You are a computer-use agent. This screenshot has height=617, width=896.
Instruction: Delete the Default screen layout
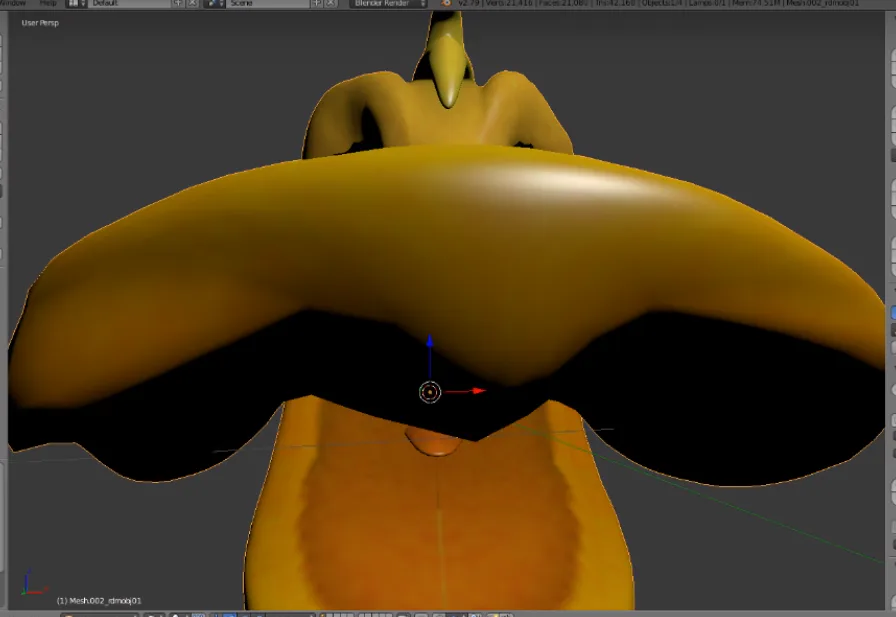point(193,3)
